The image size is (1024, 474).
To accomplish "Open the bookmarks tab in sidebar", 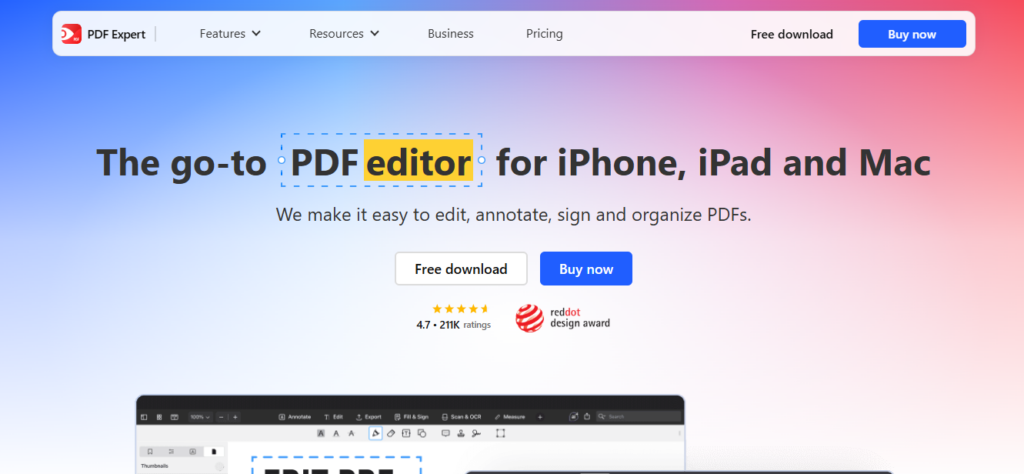I will pos(150,452).
